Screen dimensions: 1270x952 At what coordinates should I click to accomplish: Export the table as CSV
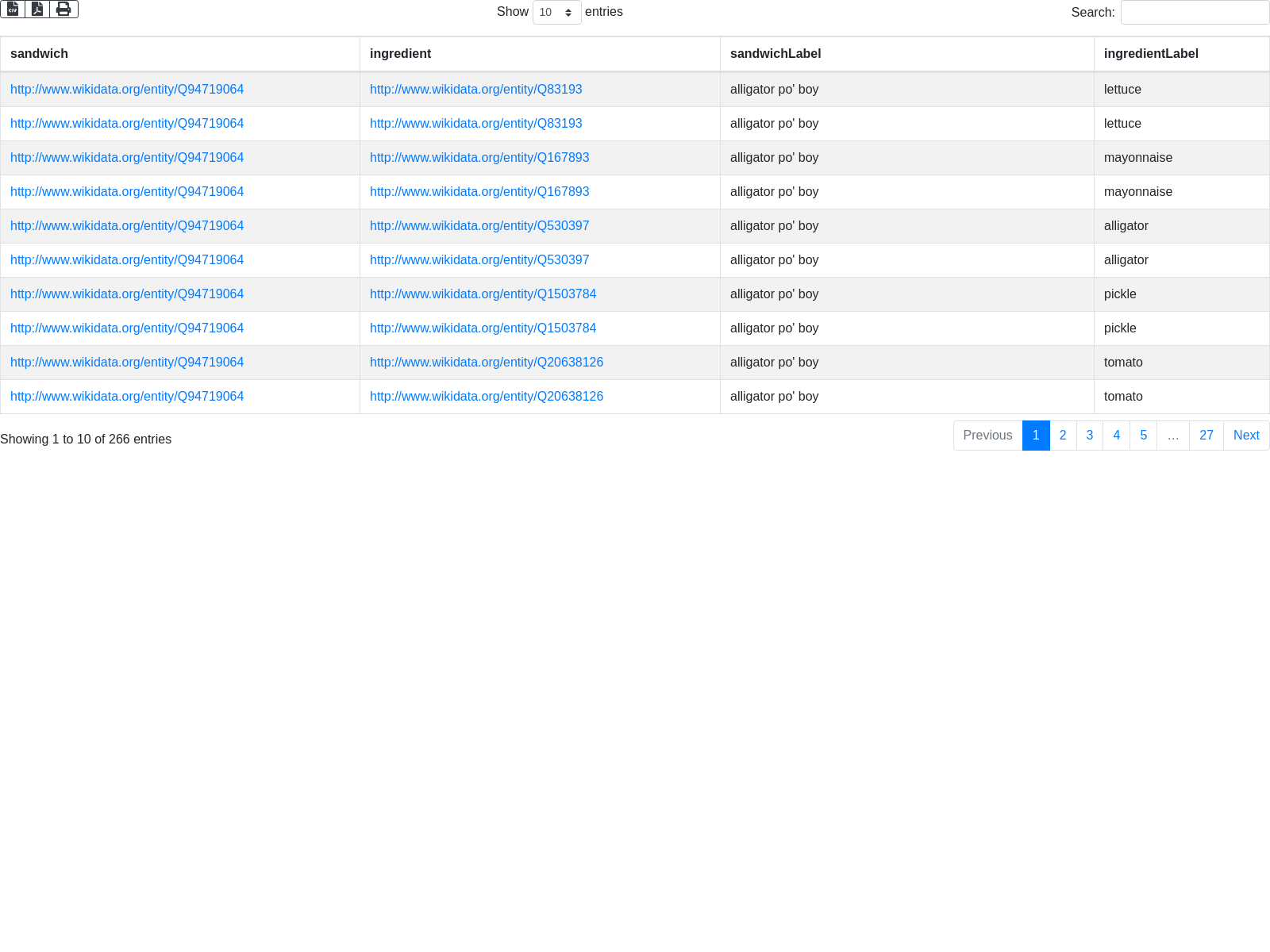pyautogui.click(x=13, y=9)
